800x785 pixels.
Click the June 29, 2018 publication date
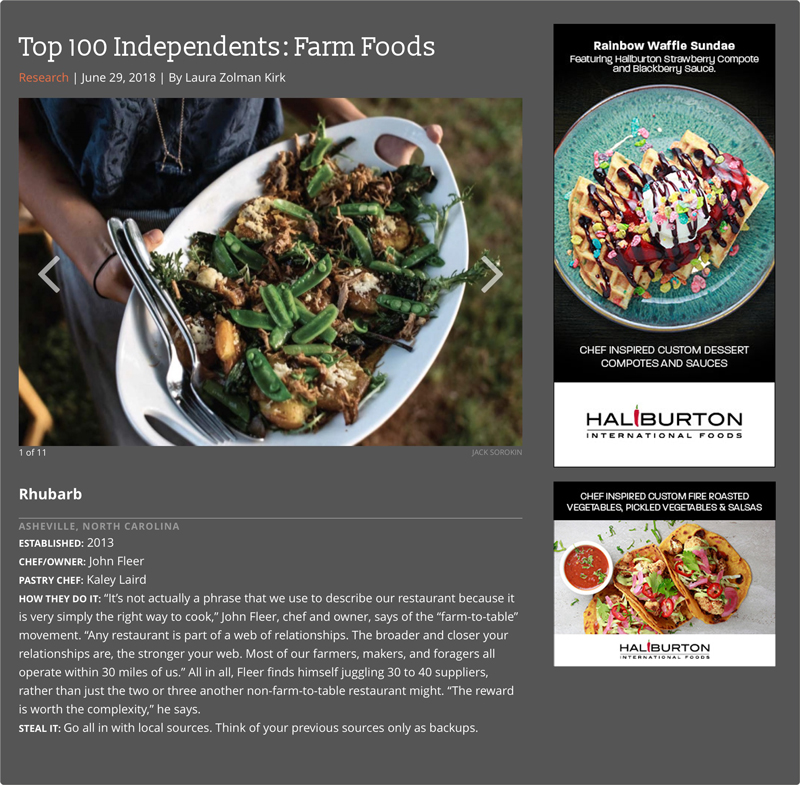(x=118, y=78)
